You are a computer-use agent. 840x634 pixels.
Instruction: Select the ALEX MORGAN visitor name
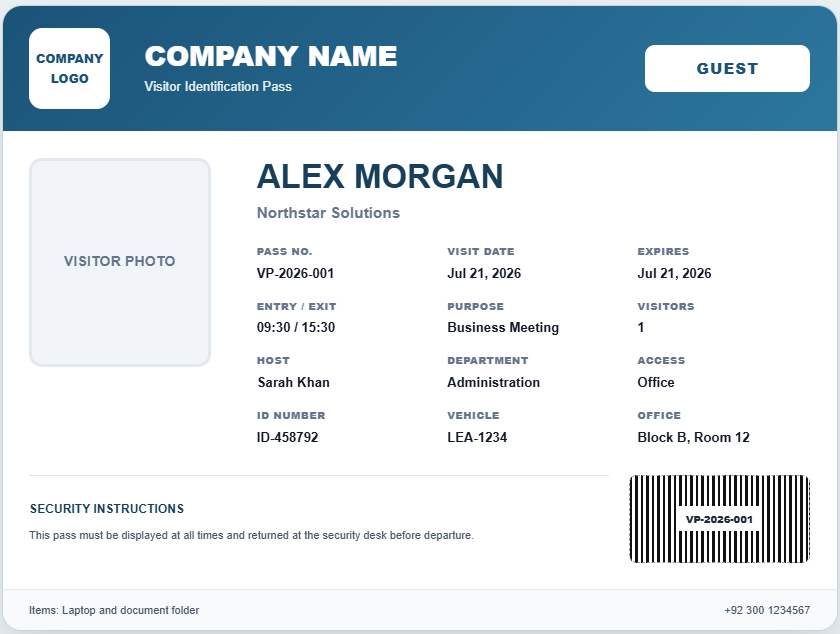[380, 176]
